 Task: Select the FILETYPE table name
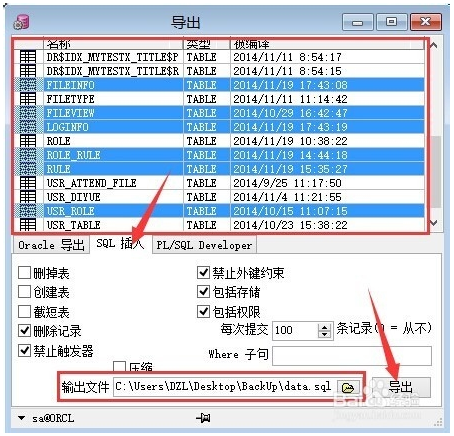pos(70,99)
